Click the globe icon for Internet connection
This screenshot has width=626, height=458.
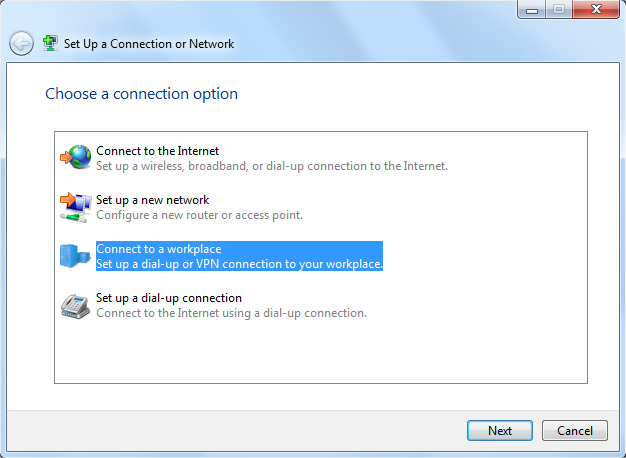[x=76, y=157]
